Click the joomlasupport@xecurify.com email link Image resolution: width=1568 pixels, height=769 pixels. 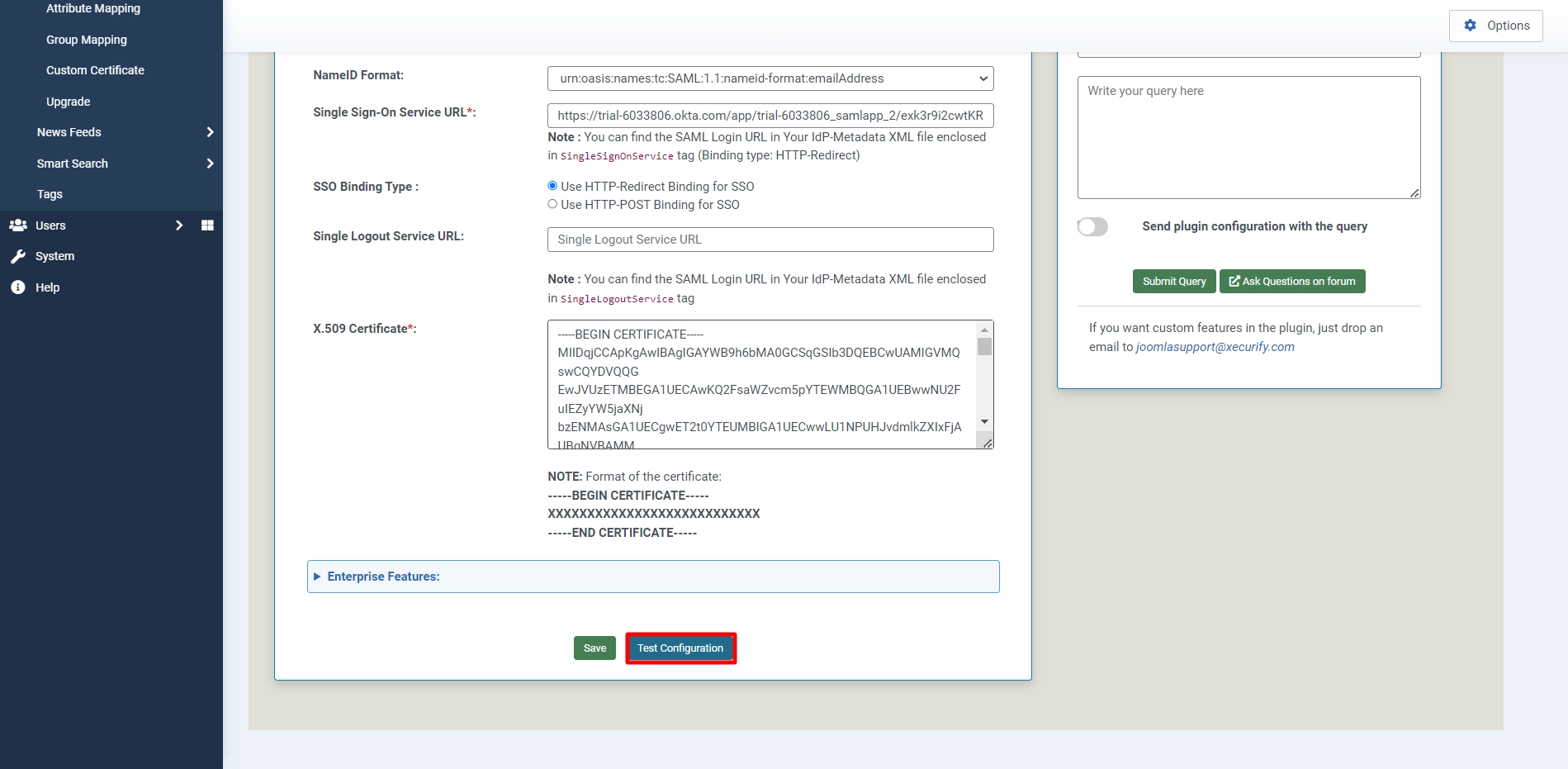coord(1215,347)
